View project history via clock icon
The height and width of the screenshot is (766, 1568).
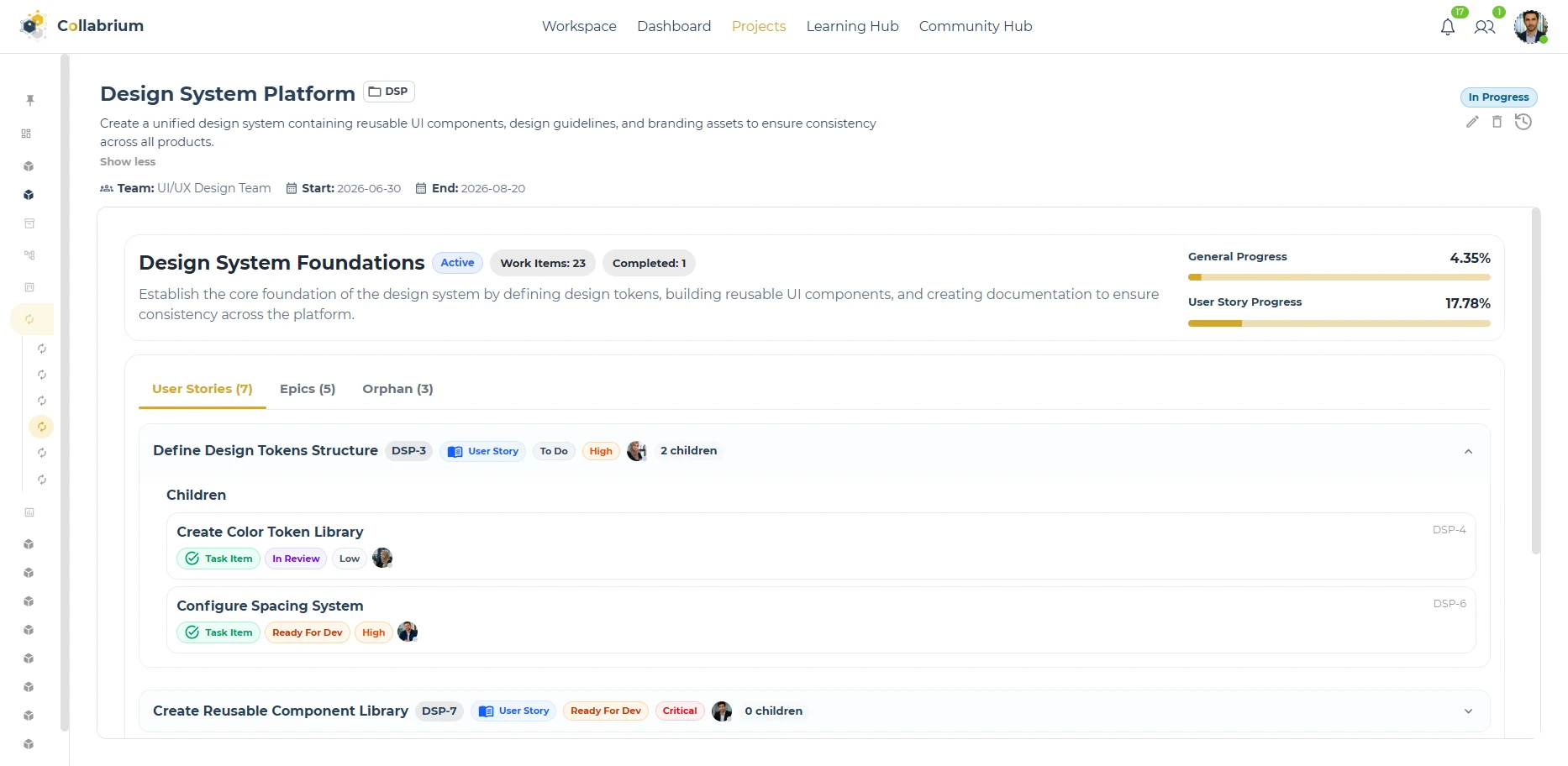click(x=1523, y=122)
